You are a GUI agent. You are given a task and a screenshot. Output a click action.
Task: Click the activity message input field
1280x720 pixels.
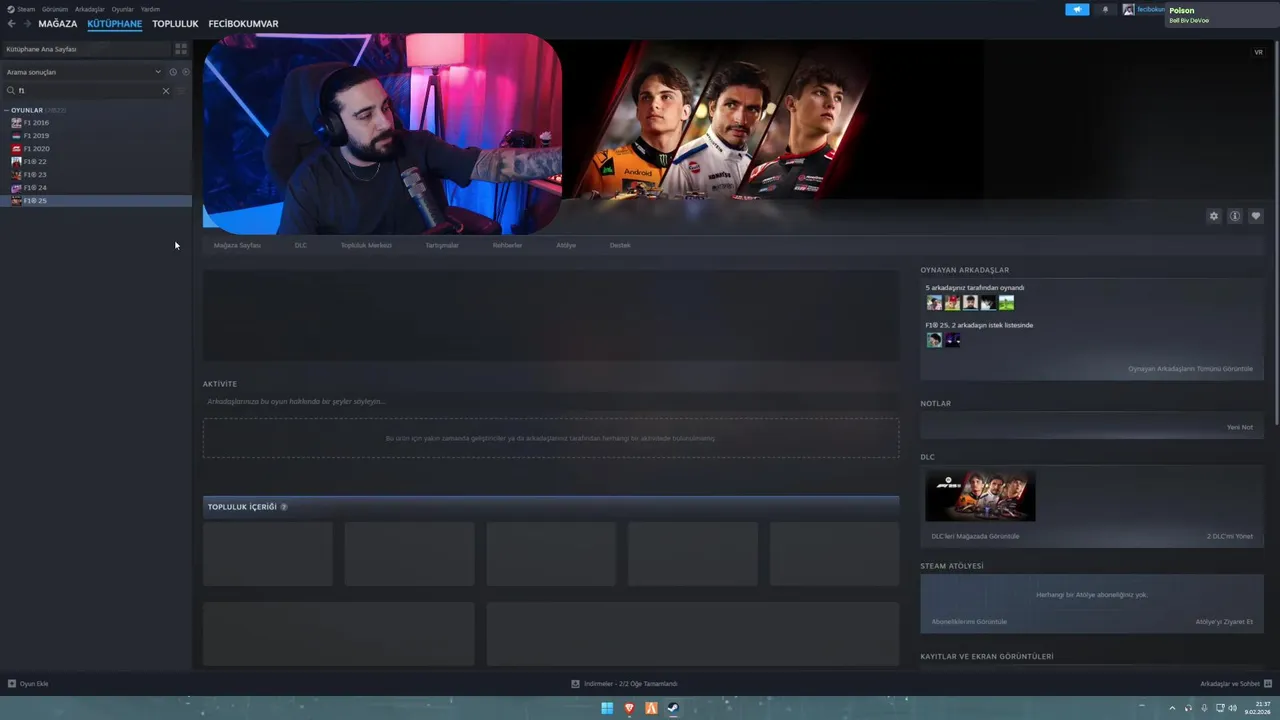pyautogui.click(x=551, y=401)
